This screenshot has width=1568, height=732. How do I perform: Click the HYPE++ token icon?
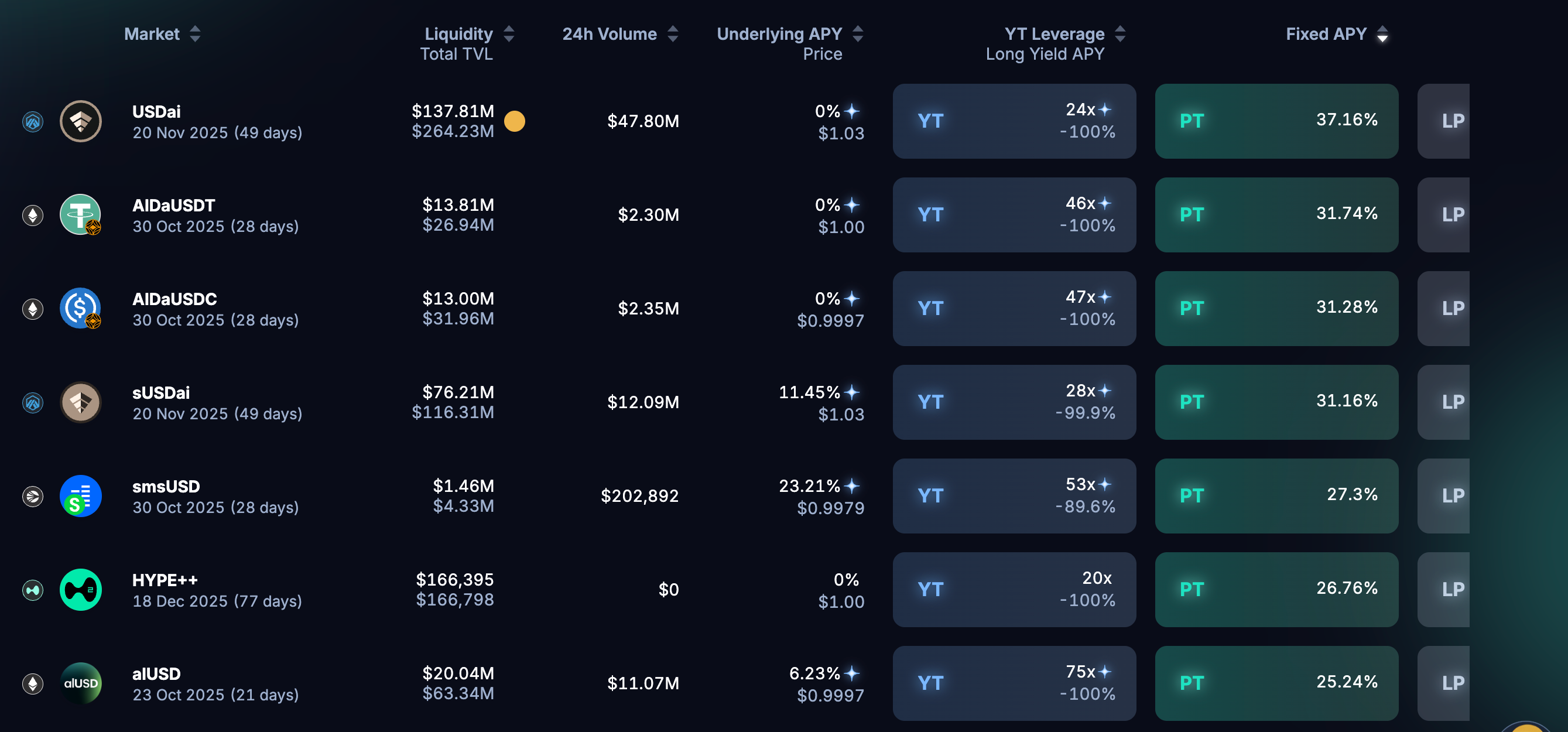coord(80,590)
